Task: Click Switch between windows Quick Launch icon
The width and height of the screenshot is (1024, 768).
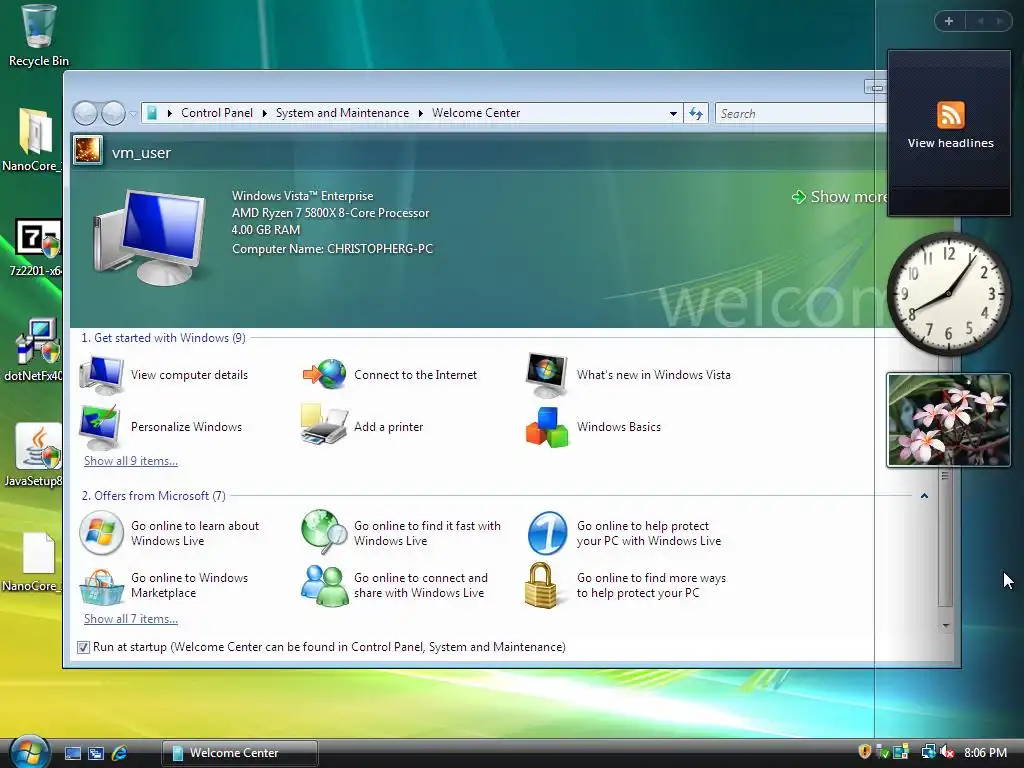Action: tap(96, 753)
